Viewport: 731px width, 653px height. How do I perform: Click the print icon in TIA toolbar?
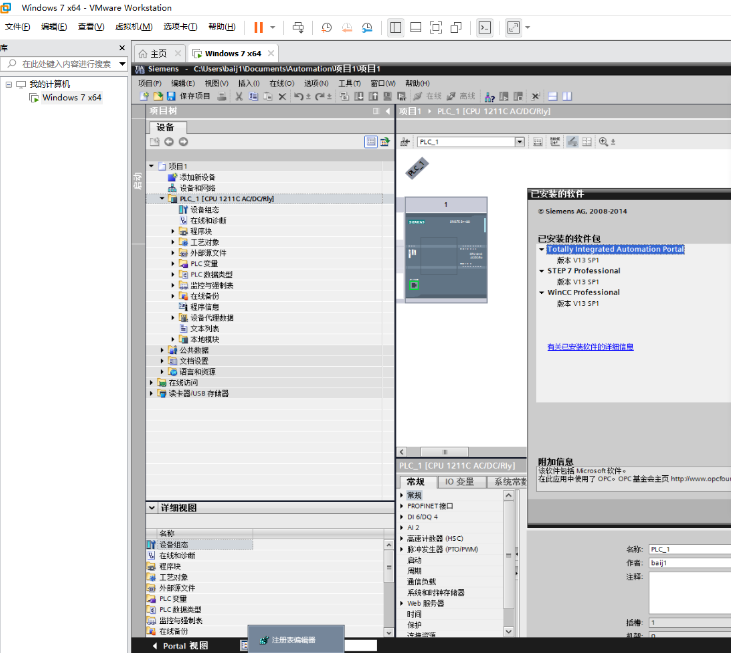tap(222, 96)
